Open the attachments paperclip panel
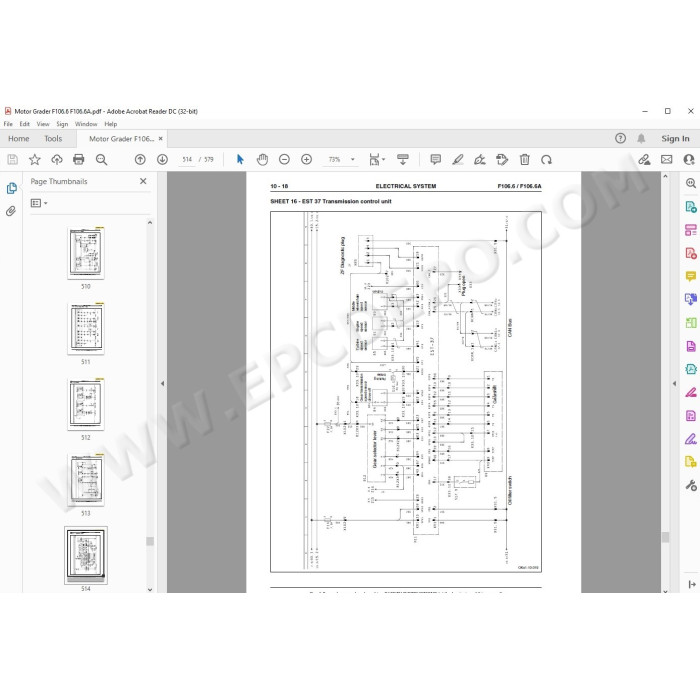Screen dimensions: 700x700 tap(11, 211)
